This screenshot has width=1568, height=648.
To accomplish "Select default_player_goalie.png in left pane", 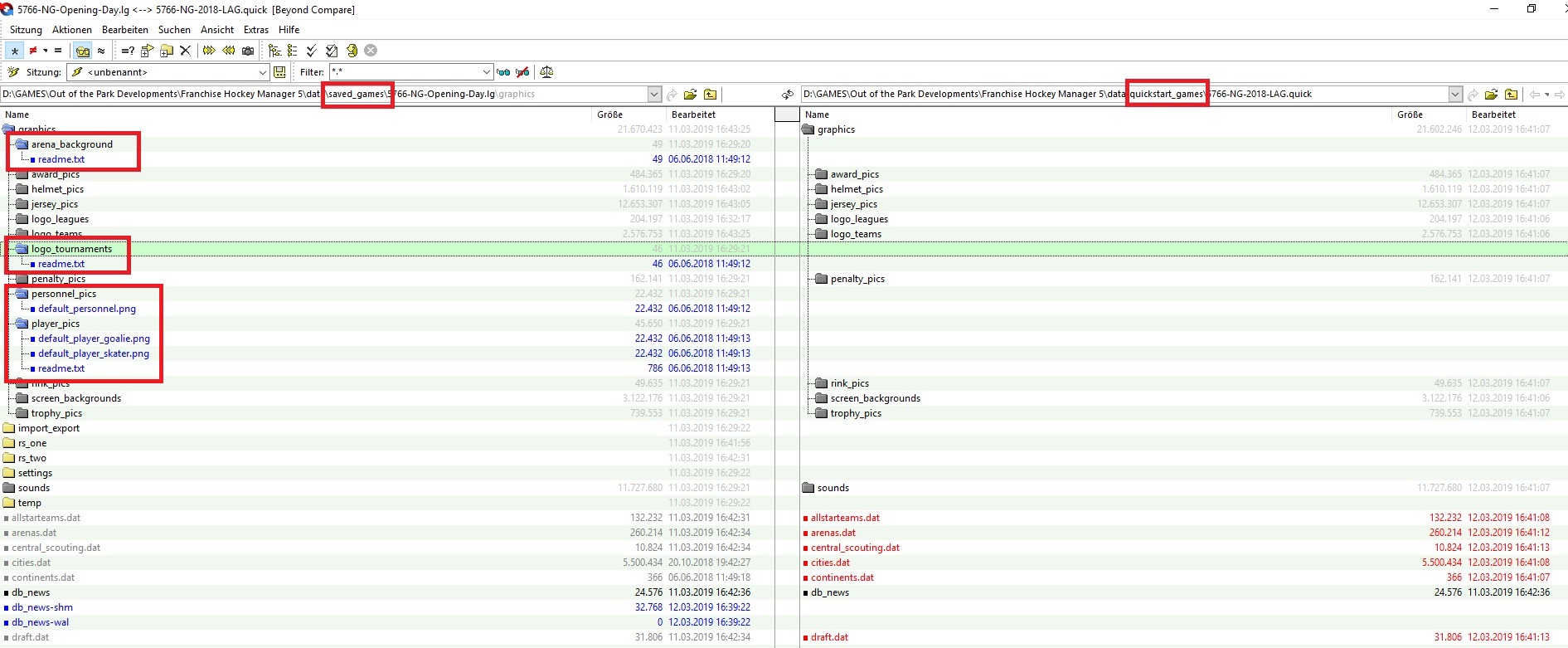I will 94,339.
